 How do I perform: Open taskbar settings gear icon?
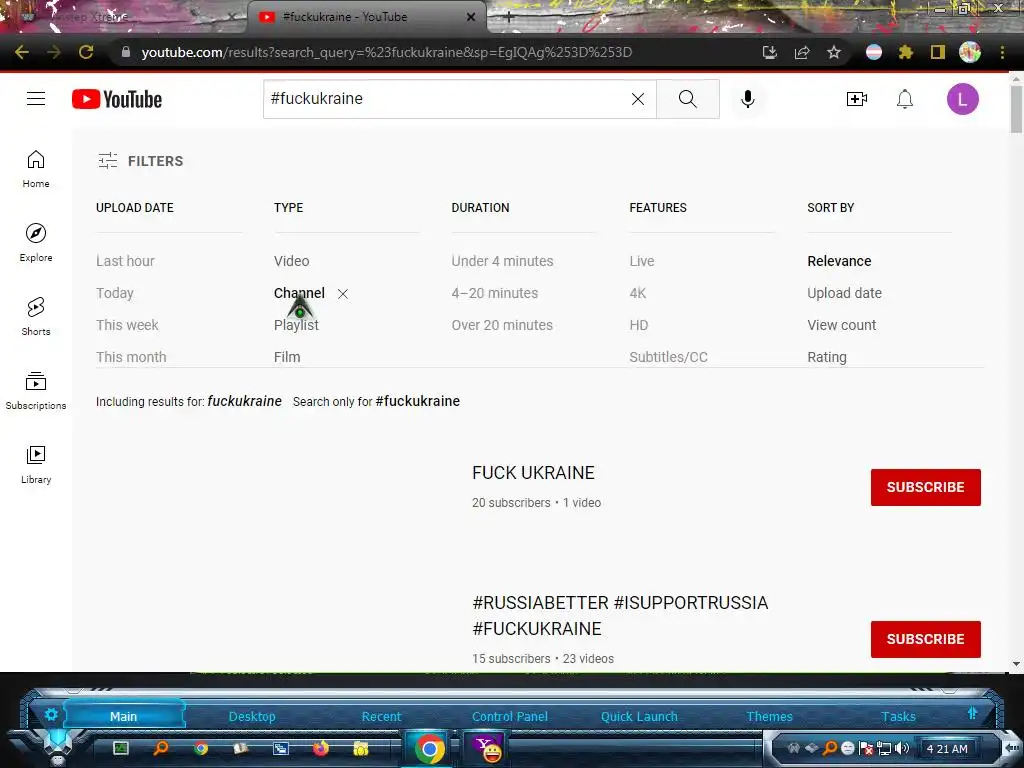(x=51, y=714)
